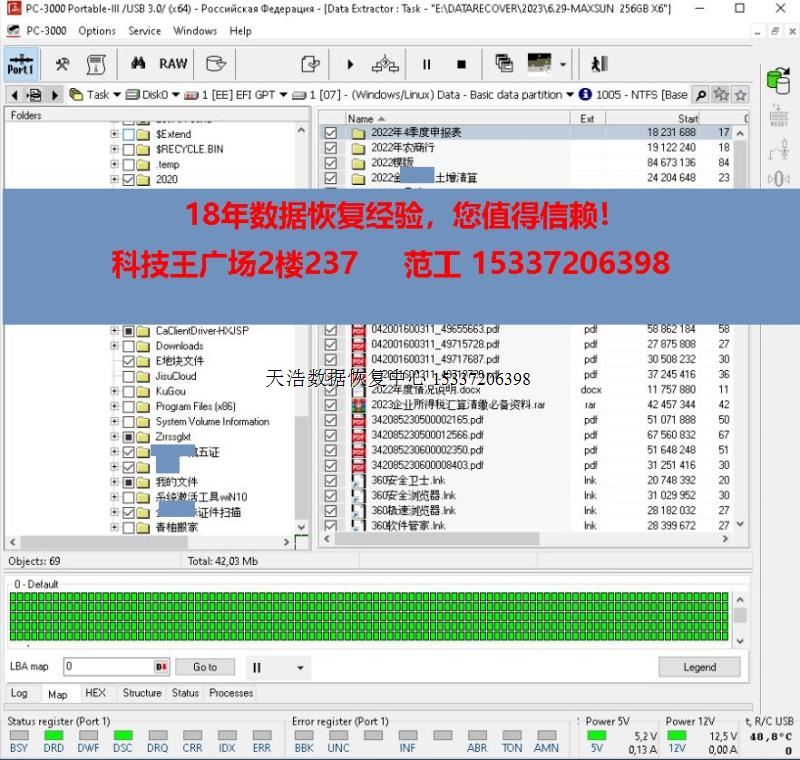The height and width of the screenshot is (760, 800).
Task: Toggle checkbox for 2022年4季度申报表 folder
Action: [x=331, y=133]
